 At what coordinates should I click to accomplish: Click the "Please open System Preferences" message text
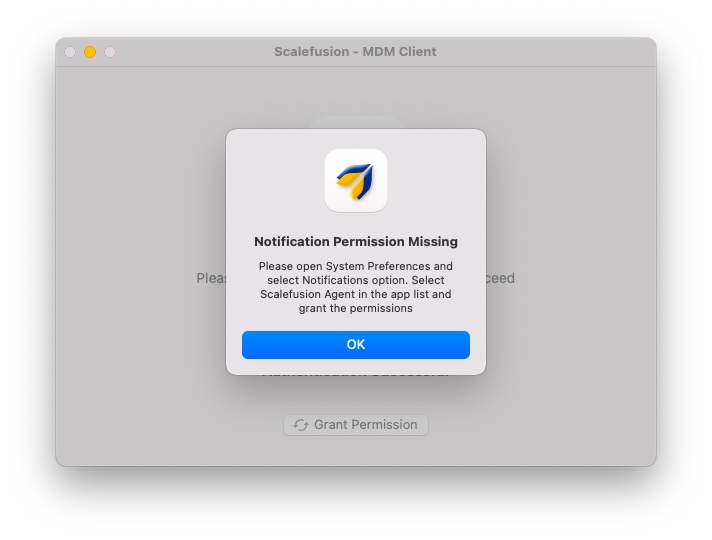tap(356, 287)
